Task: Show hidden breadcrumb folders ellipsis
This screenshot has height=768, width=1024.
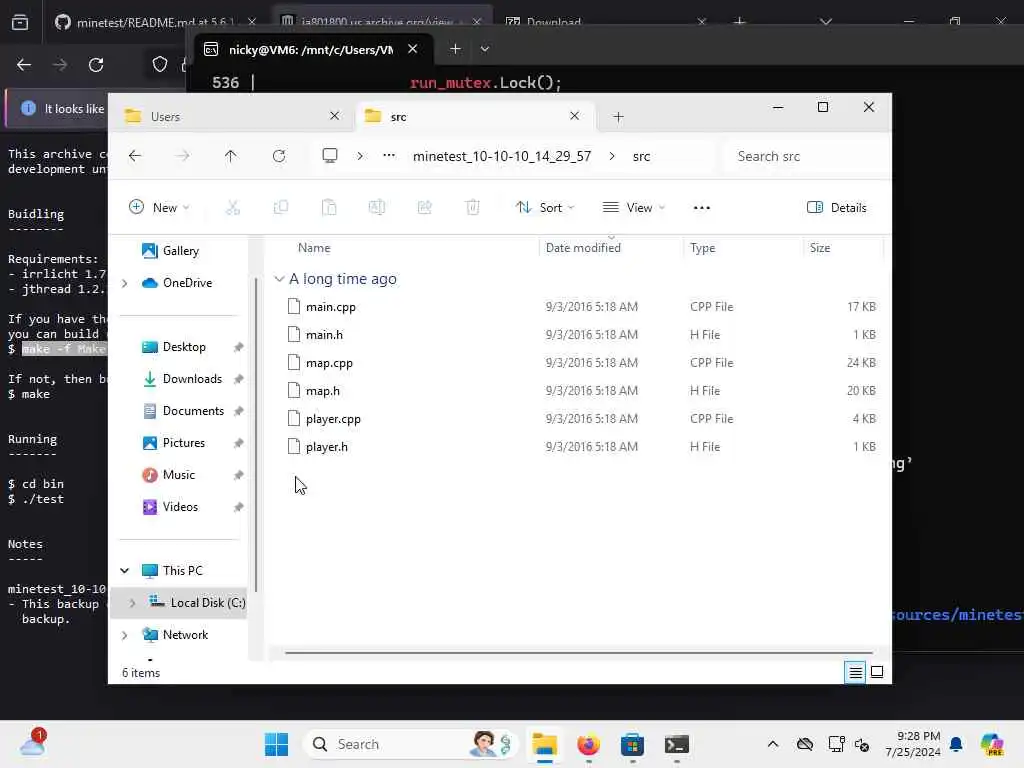Action: 389,155
